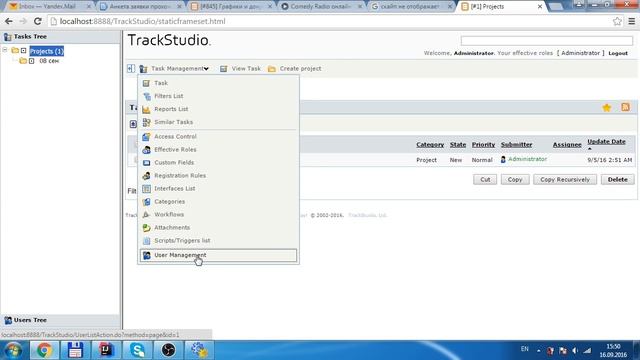Viewport: 640px width, 360px height.
Task: Expand the Task Management dropdown
Action: pos(180,69)
